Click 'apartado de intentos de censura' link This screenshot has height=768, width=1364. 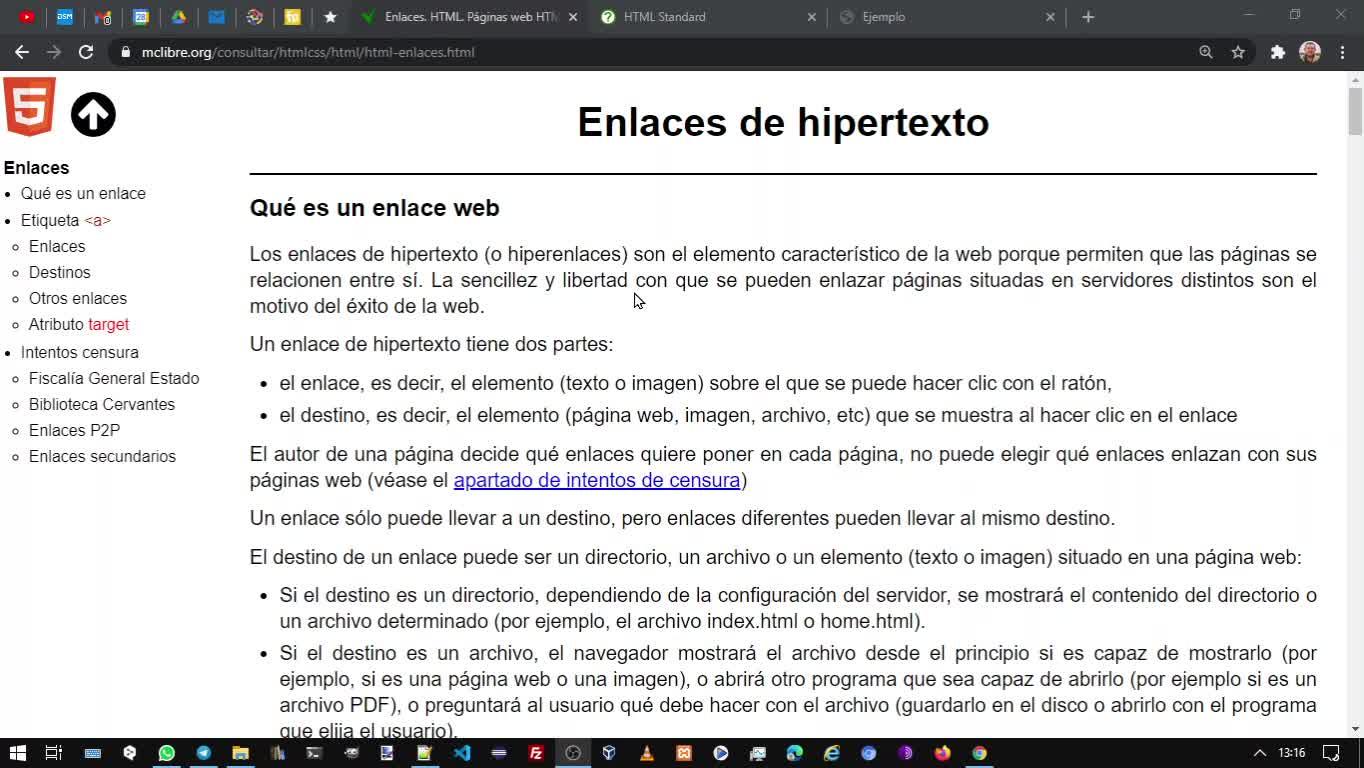pos(597,480)
